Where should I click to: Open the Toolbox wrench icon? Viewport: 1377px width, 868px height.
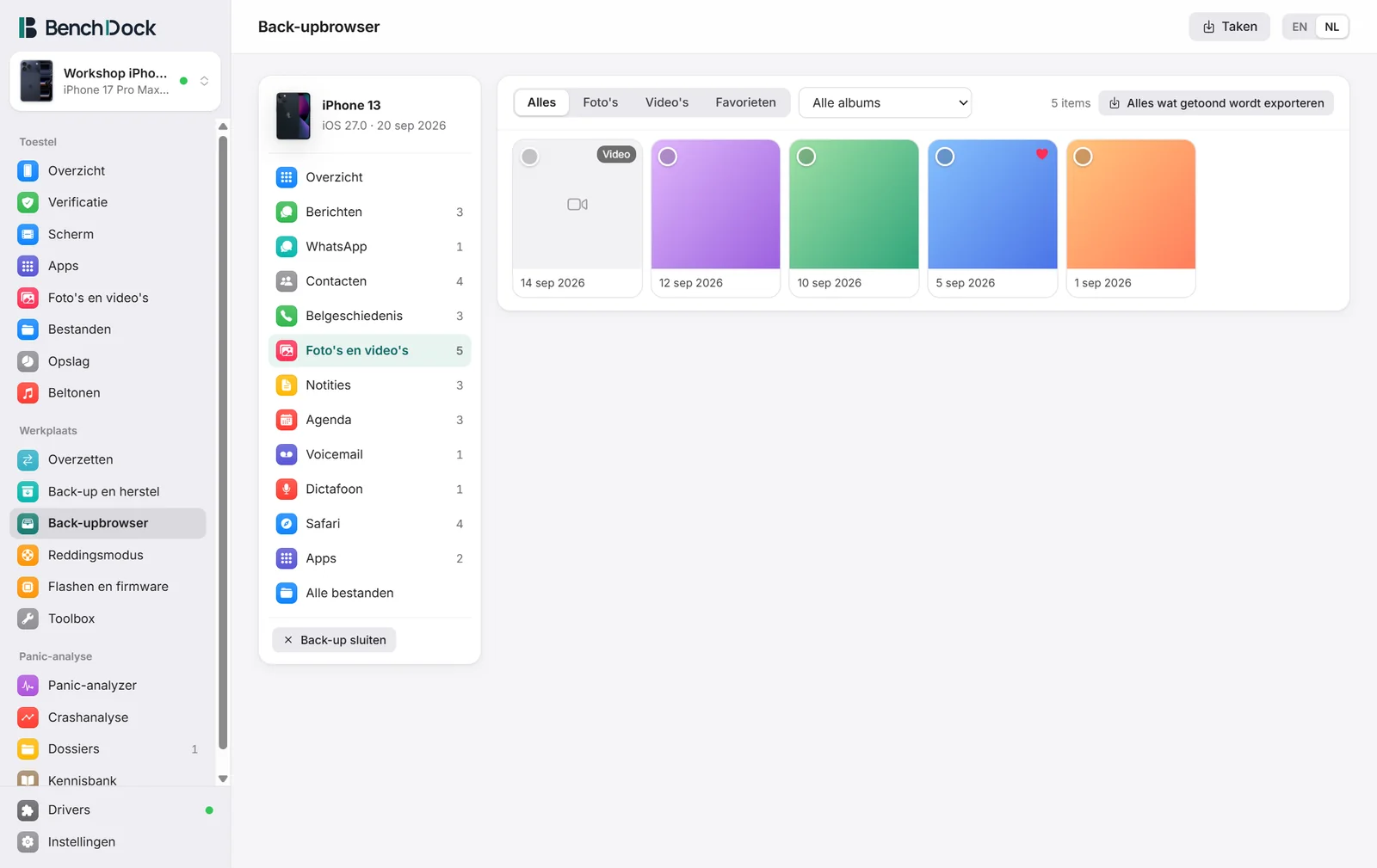[28, 619]
